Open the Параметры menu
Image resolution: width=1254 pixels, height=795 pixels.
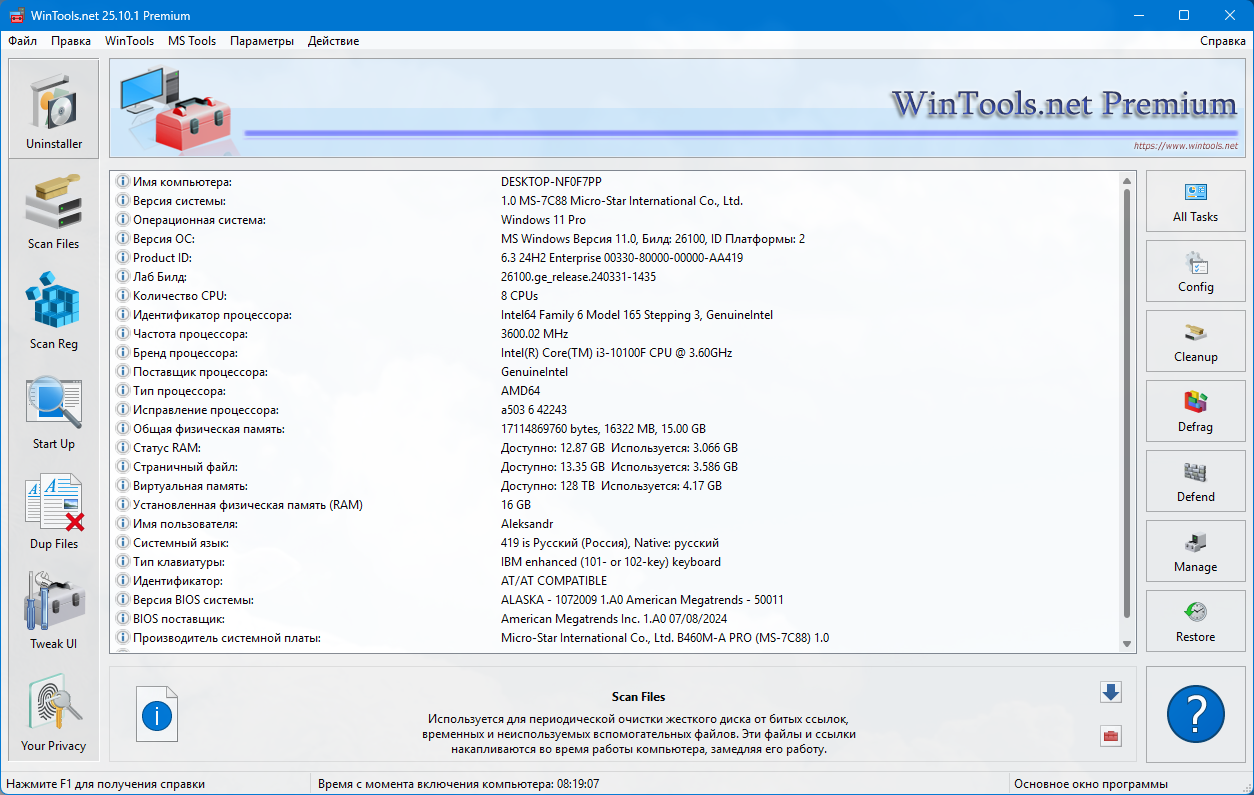(262, 41)
